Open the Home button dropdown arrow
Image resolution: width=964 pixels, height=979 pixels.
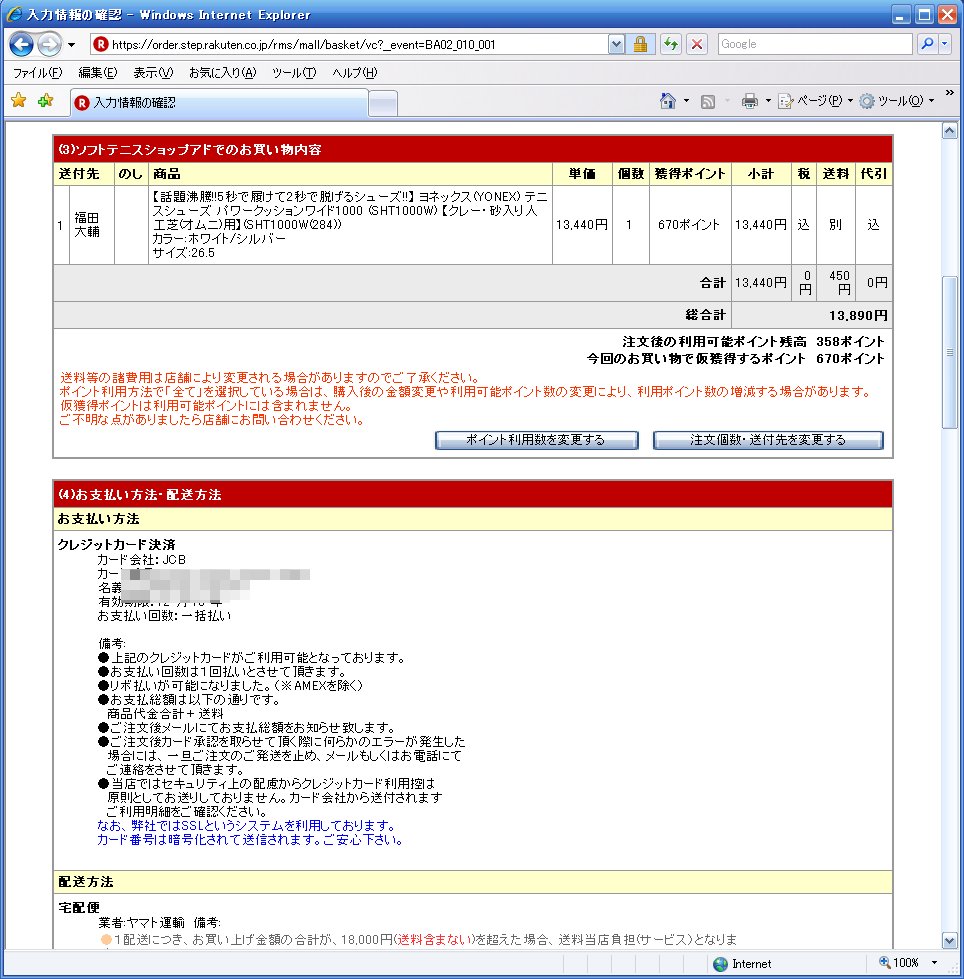686,101
